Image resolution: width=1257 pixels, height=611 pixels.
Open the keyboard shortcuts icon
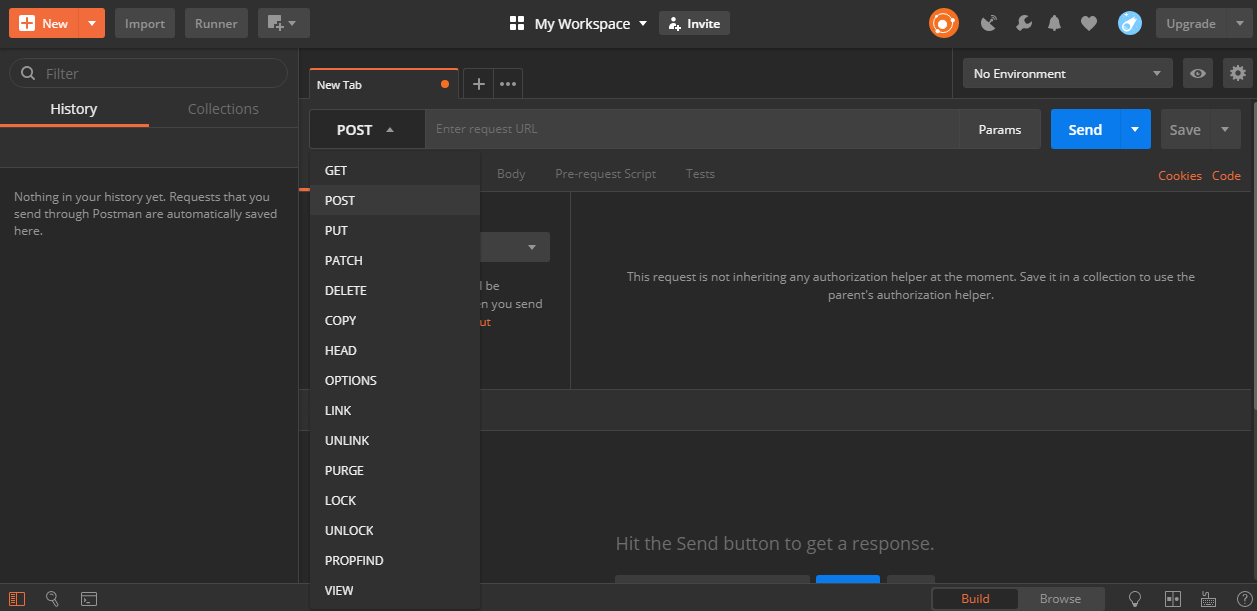tap(1208, 598)
